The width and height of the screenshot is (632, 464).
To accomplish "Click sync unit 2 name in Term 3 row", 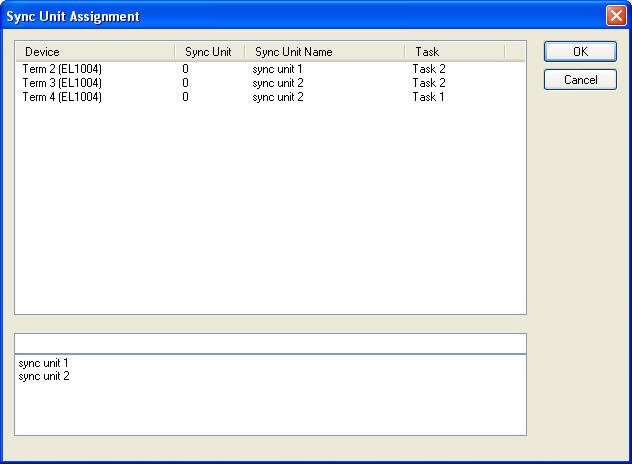I will 277,83.
